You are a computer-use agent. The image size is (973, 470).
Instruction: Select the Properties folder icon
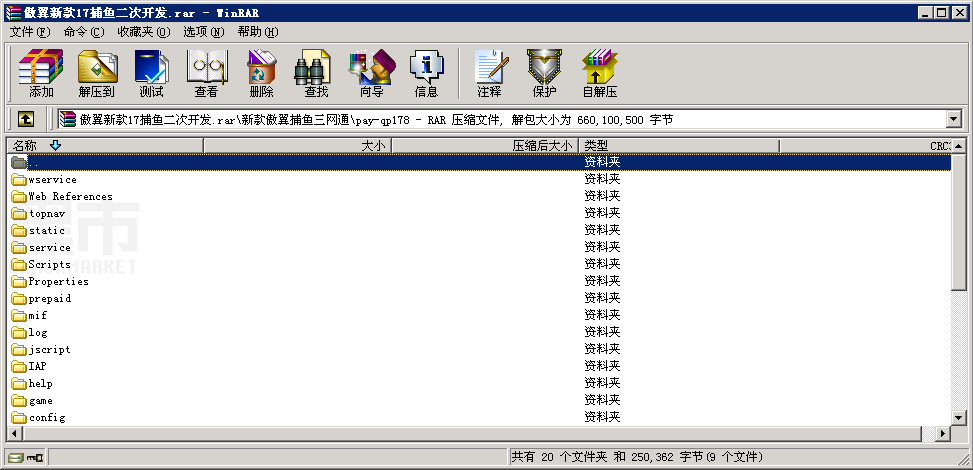19,282
